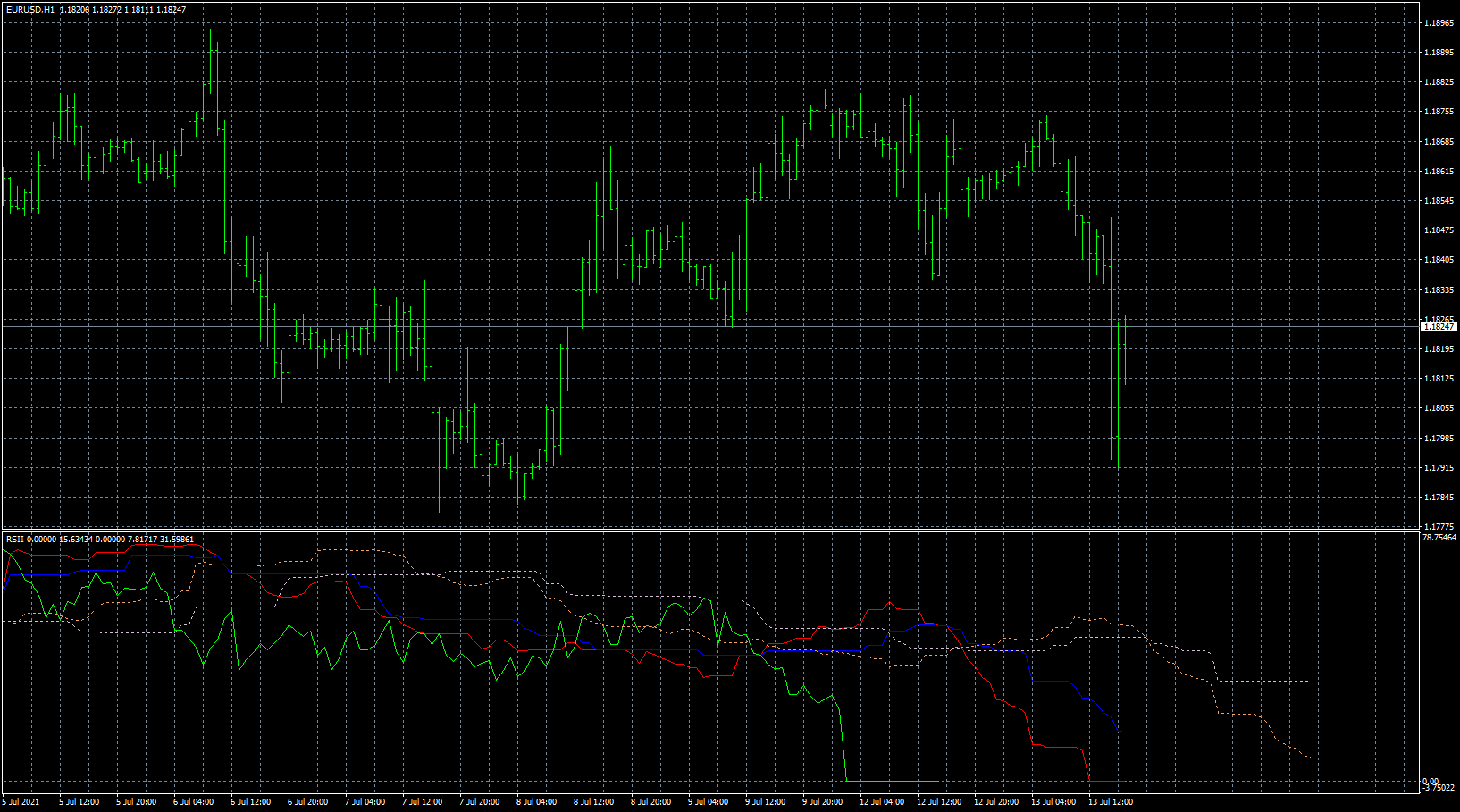The height and width of the screenshot is (812, 1460).
Task: Click the 1.18825 price axis label
Action: [x=1439, y=82]
